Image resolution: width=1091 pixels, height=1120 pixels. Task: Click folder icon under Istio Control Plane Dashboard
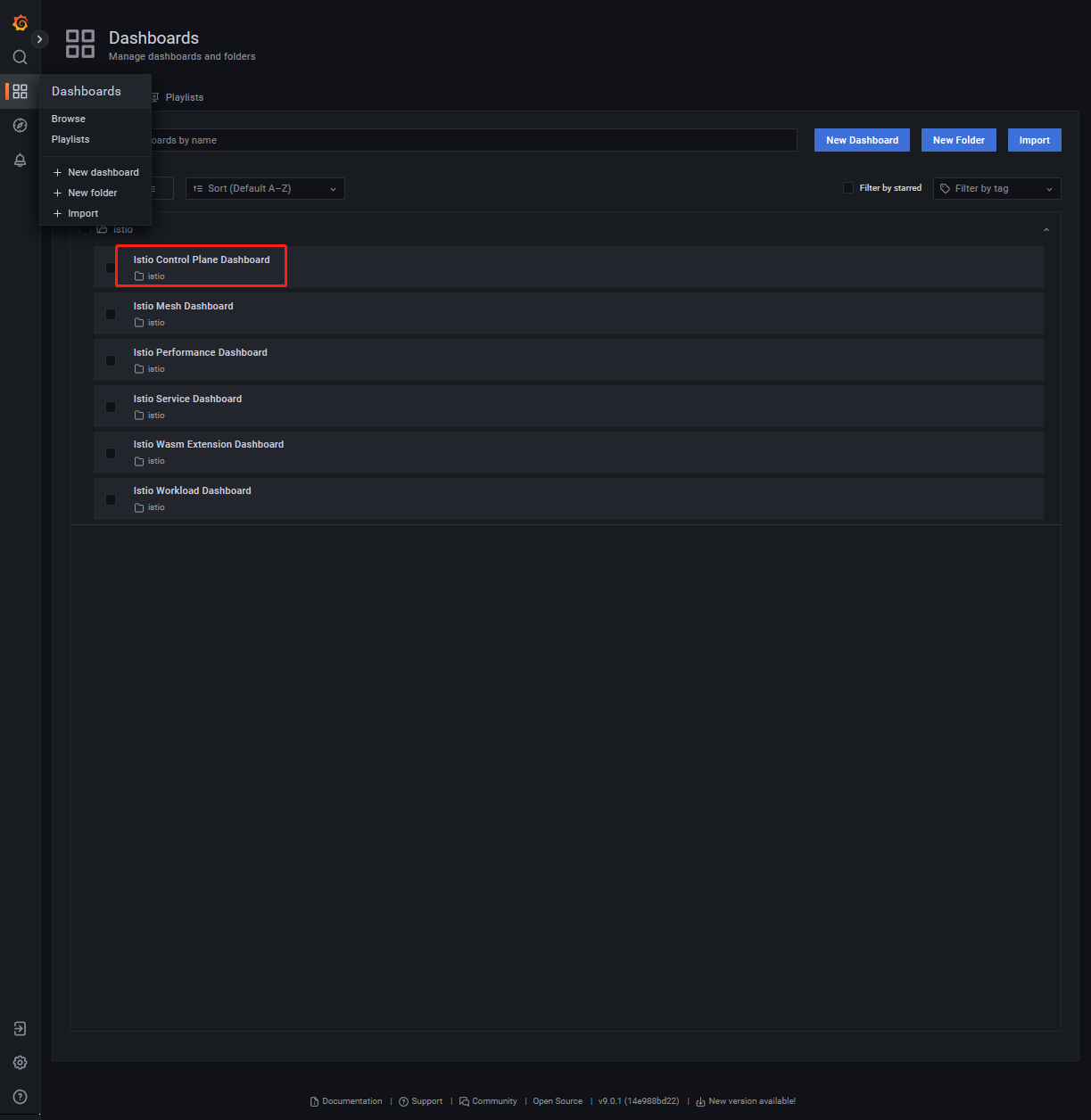pyautogui.click(x=139, y=276)
